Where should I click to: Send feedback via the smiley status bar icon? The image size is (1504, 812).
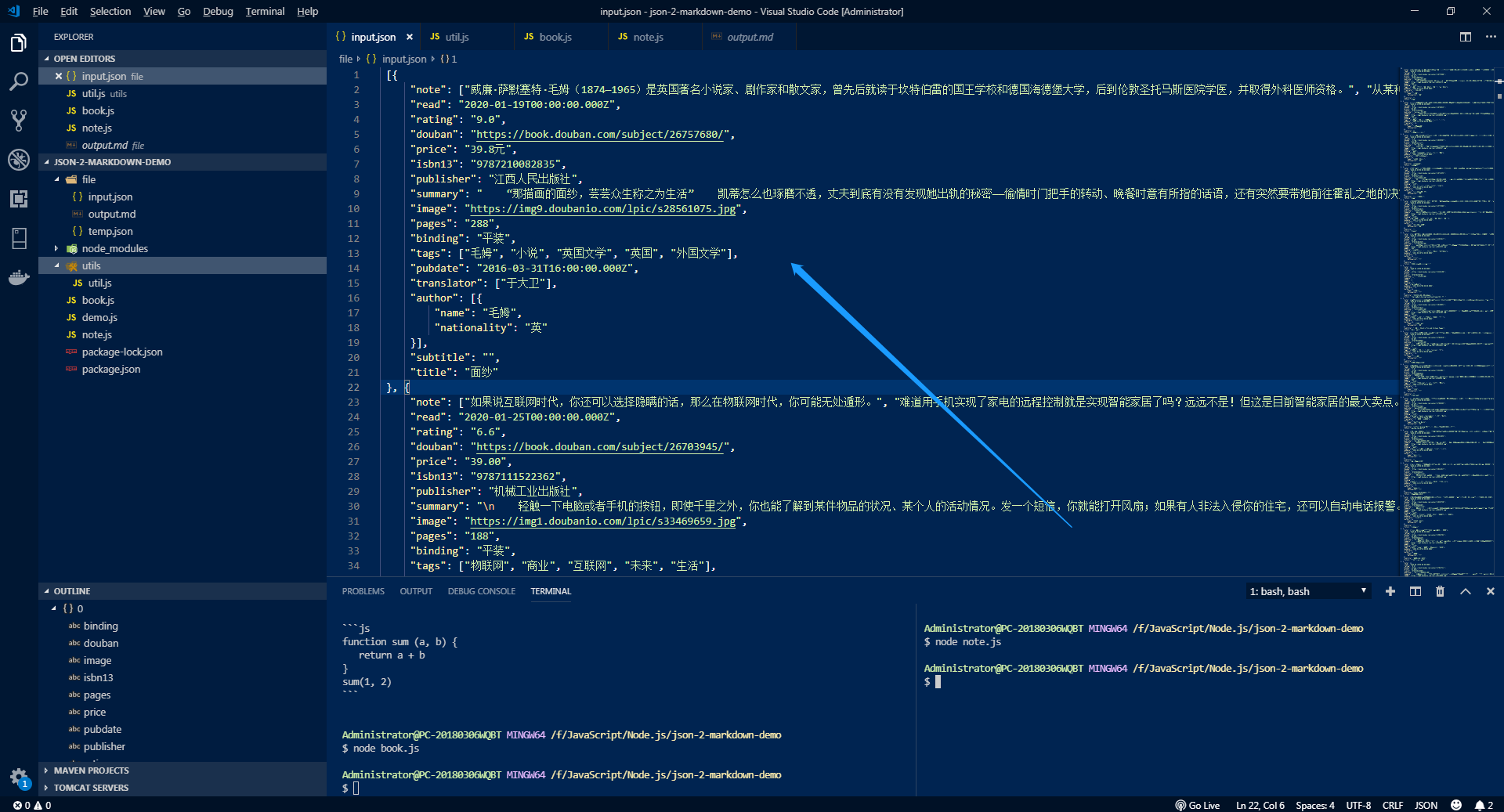(x=1457, y=805)
